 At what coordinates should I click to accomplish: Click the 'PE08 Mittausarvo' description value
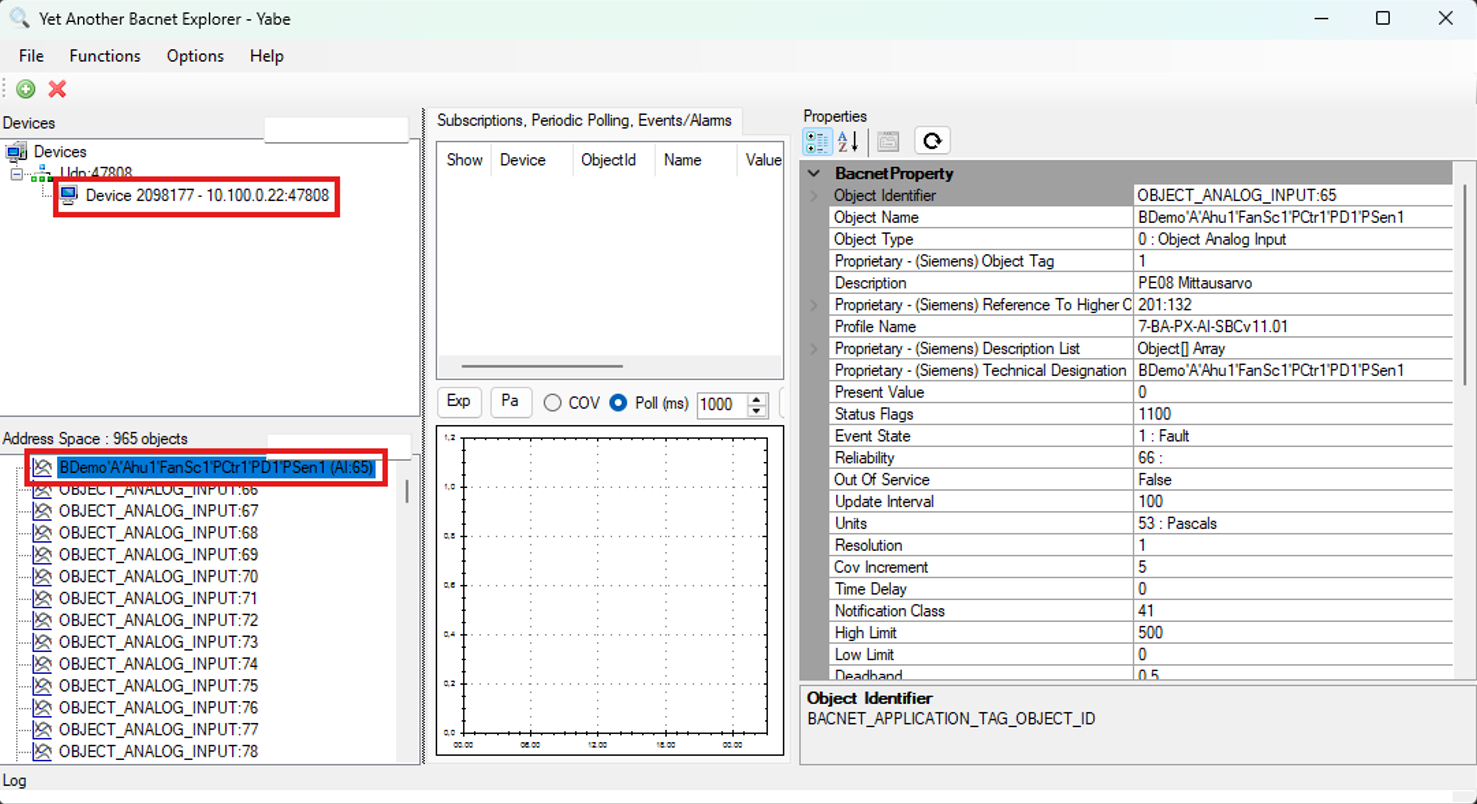pos(1194,283)
